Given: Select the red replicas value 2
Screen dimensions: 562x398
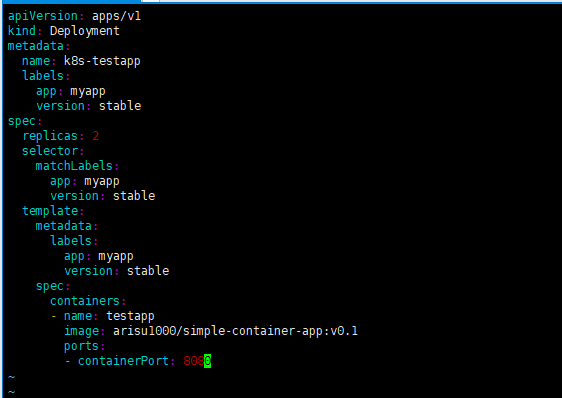Looking at the screenshot, I should click(95, 136).
